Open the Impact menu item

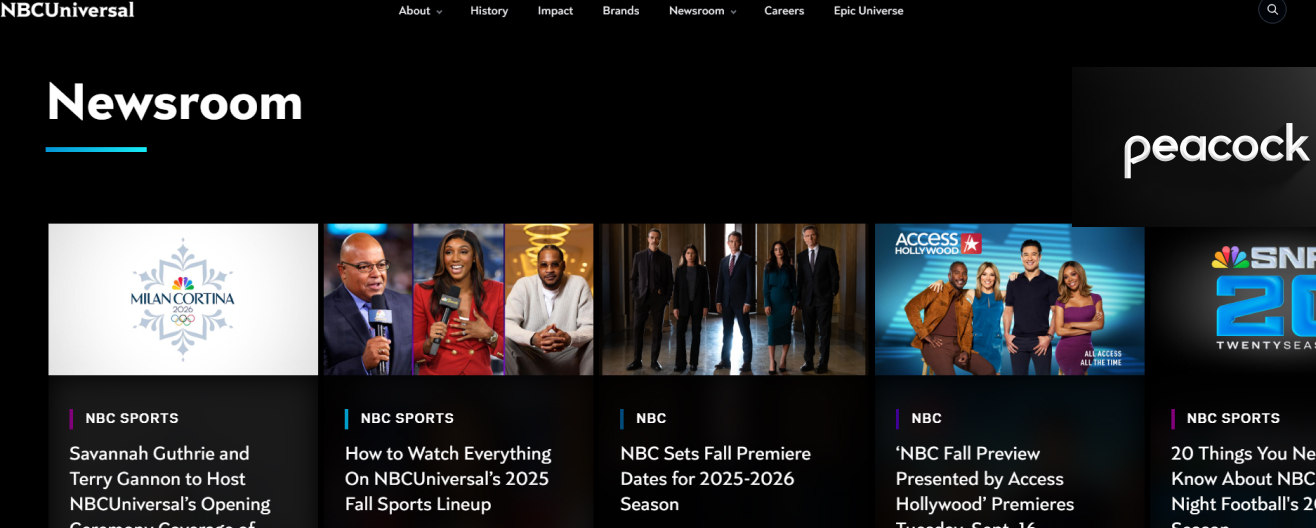pos(555,11)
